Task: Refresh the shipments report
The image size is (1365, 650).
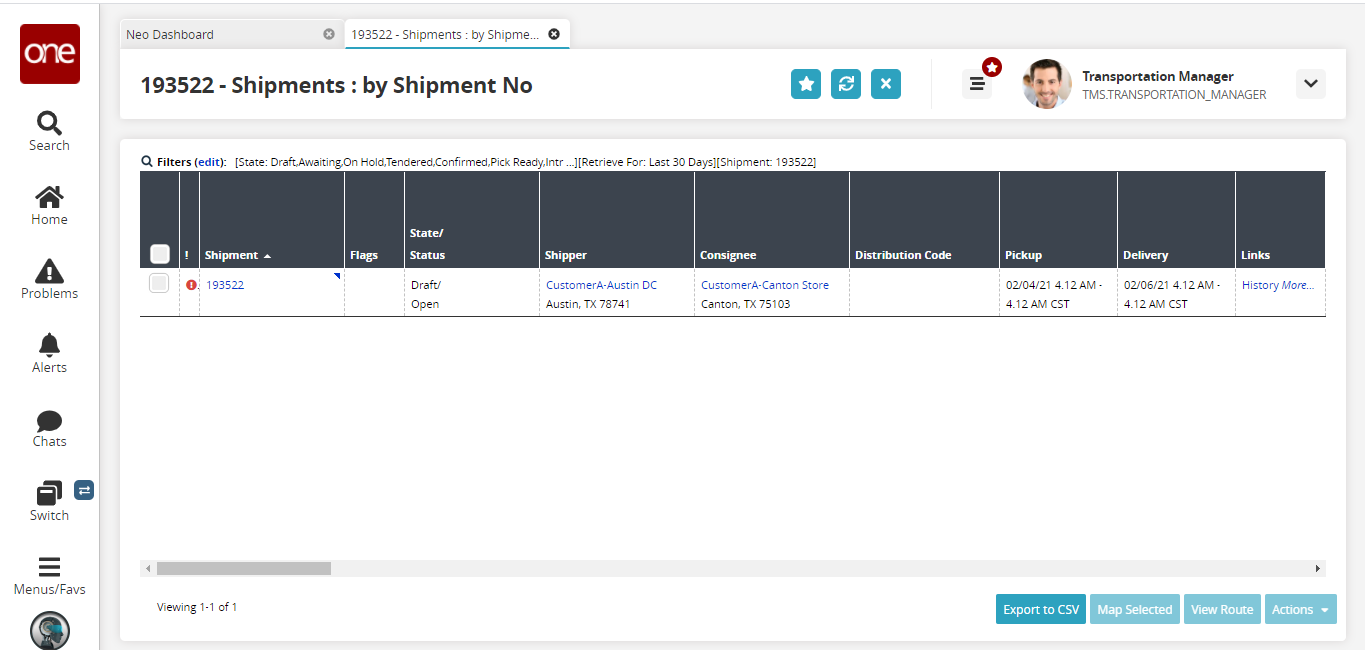Action: 846,84
